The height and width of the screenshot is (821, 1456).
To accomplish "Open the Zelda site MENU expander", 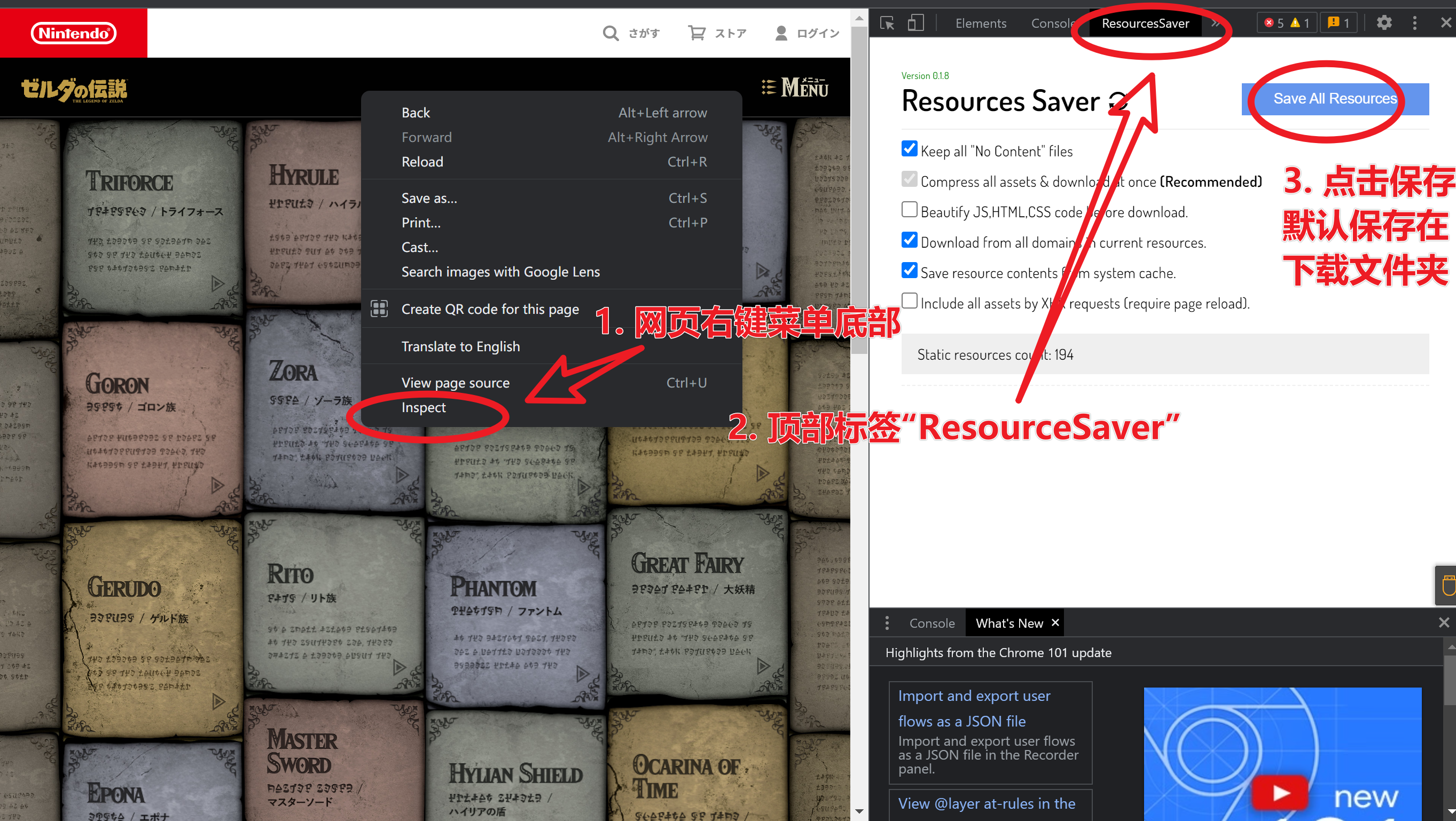I will (x=795, y=88).
